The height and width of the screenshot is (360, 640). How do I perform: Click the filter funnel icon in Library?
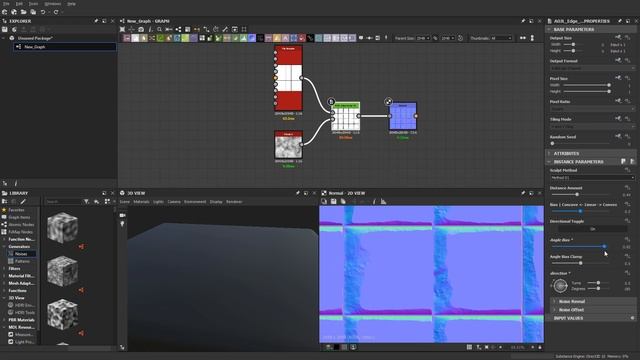tap(87, 202)
